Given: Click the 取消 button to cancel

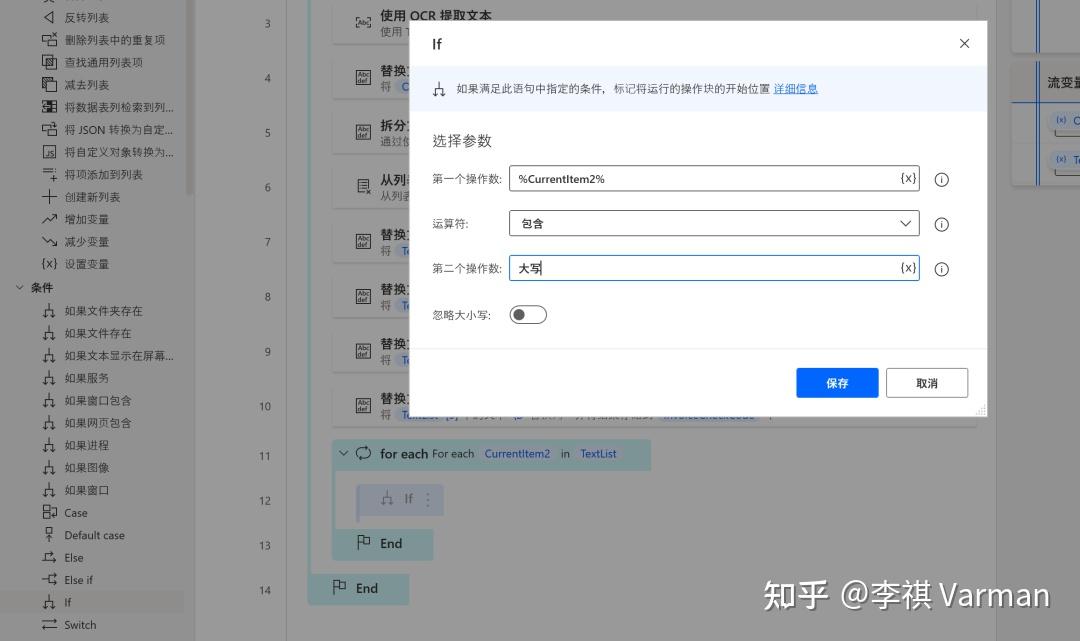Looking at the screenshot, I should (926, 382).
